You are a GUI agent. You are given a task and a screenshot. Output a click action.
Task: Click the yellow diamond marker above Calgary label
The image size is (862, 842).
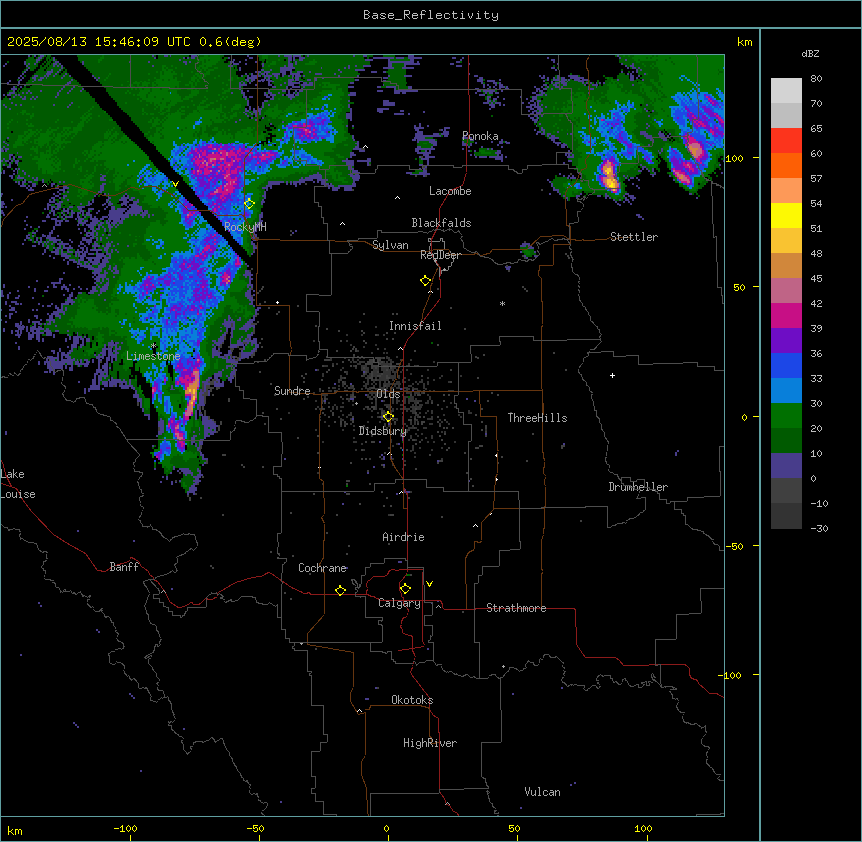405,589
